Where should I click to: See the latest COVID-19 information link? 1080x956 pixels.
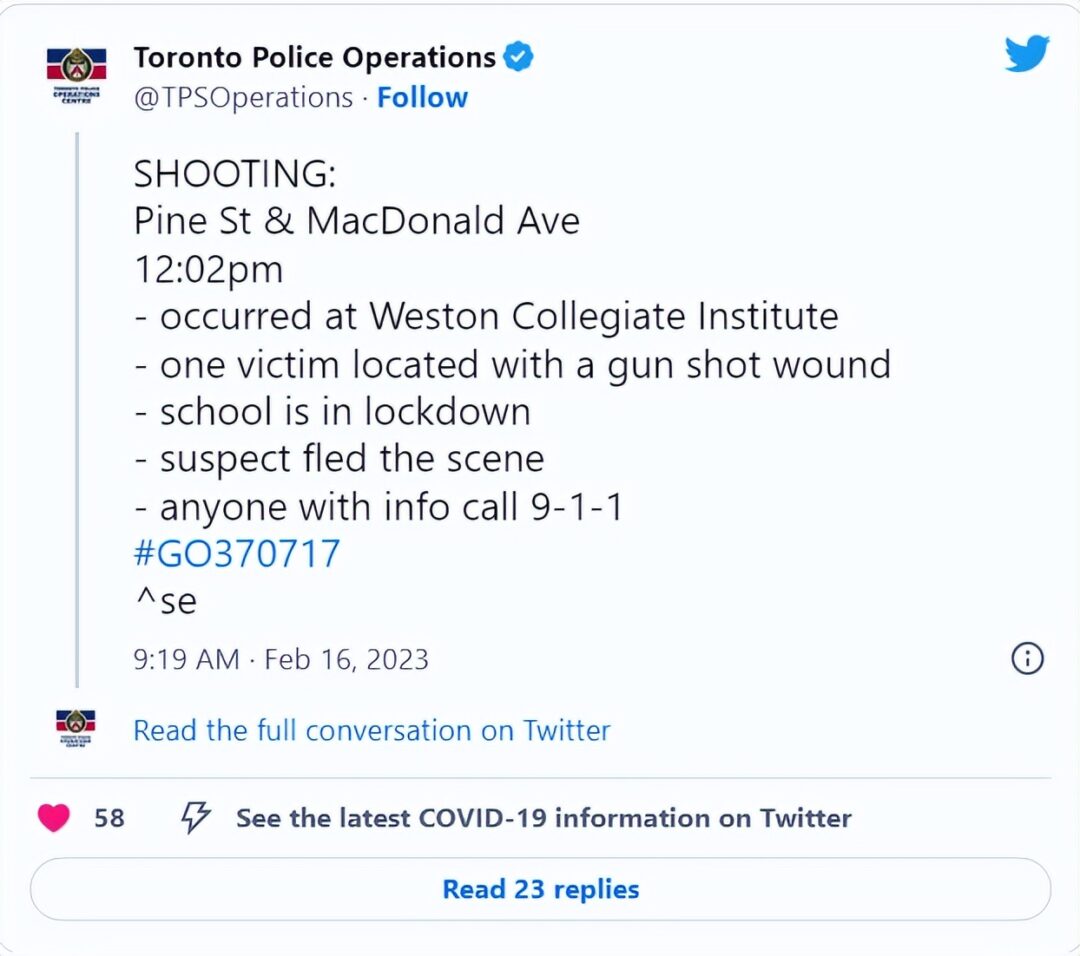[543, 818]
